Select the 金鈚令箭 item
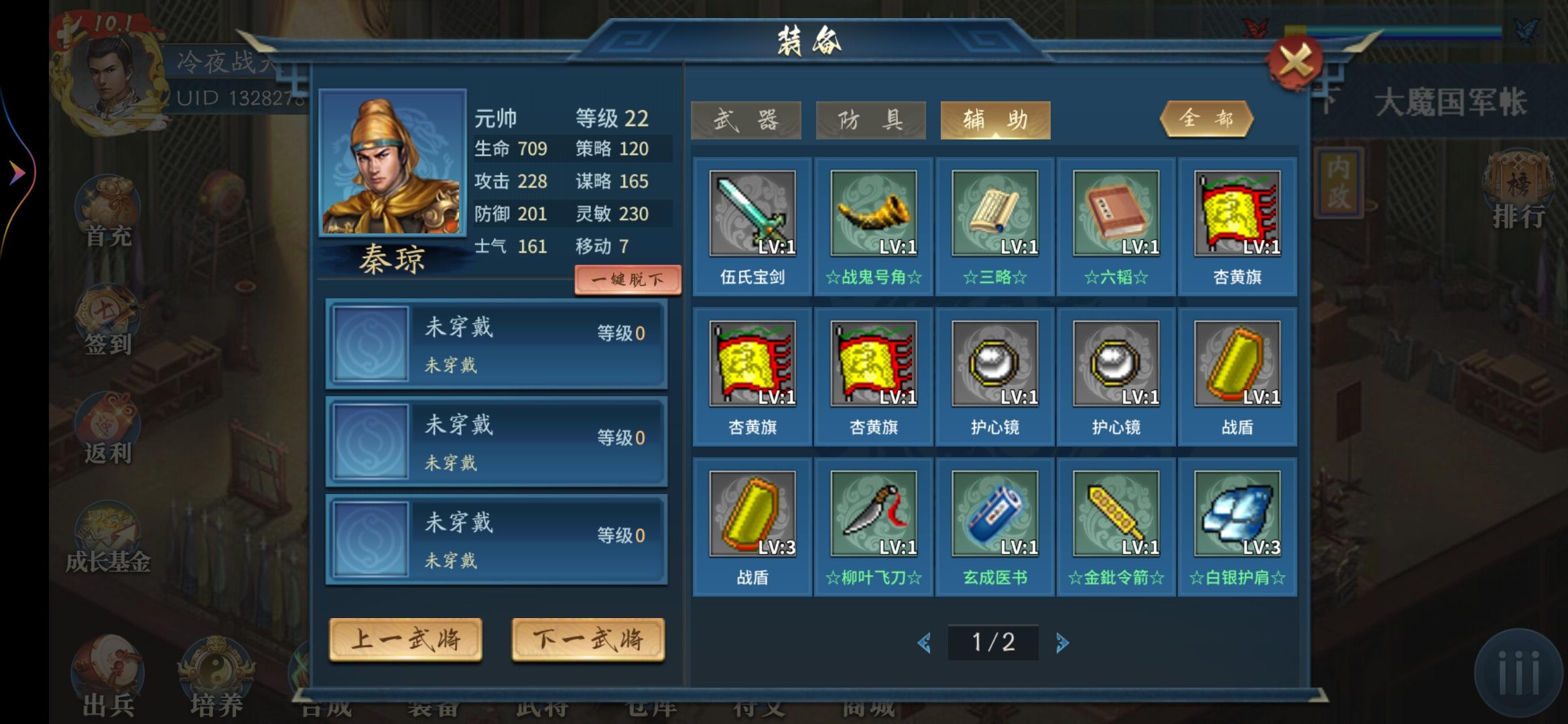 point(1116,527)
